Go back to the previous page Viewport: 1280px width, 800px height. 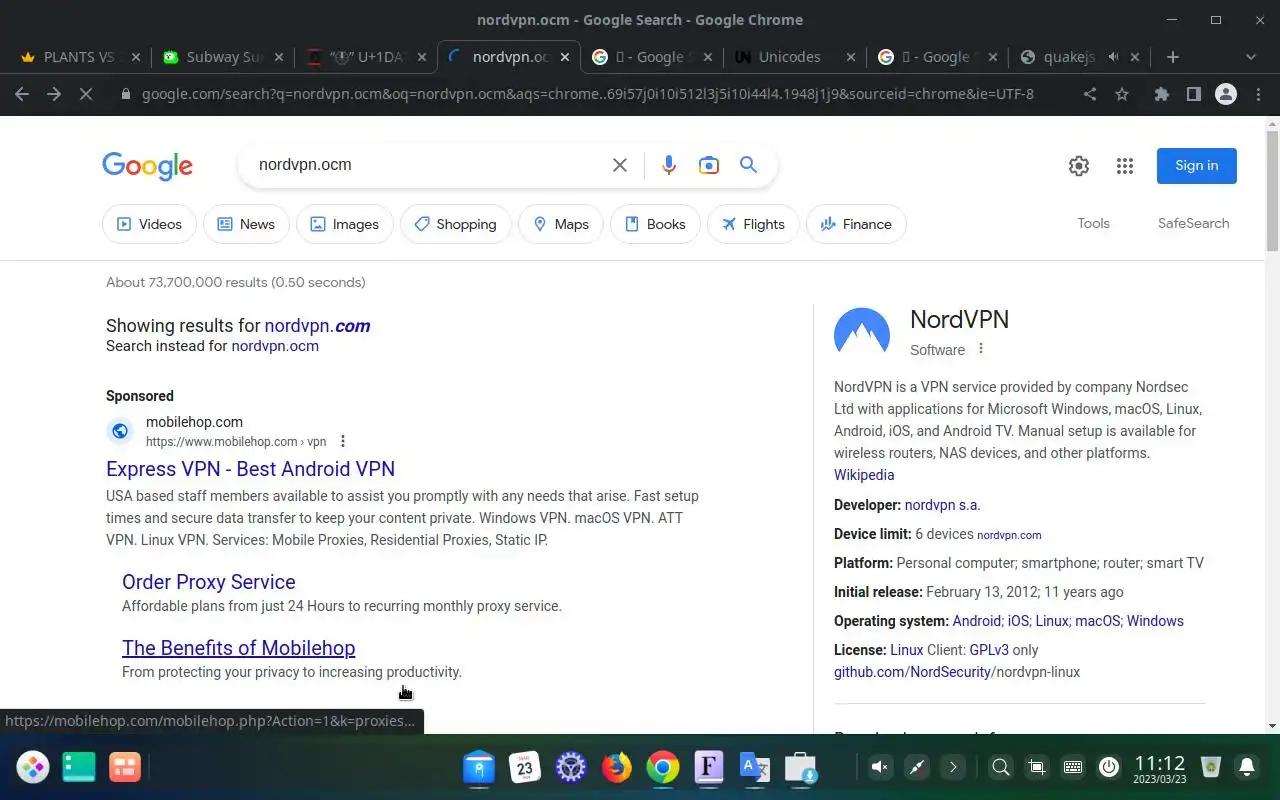[x=22, y=94]
